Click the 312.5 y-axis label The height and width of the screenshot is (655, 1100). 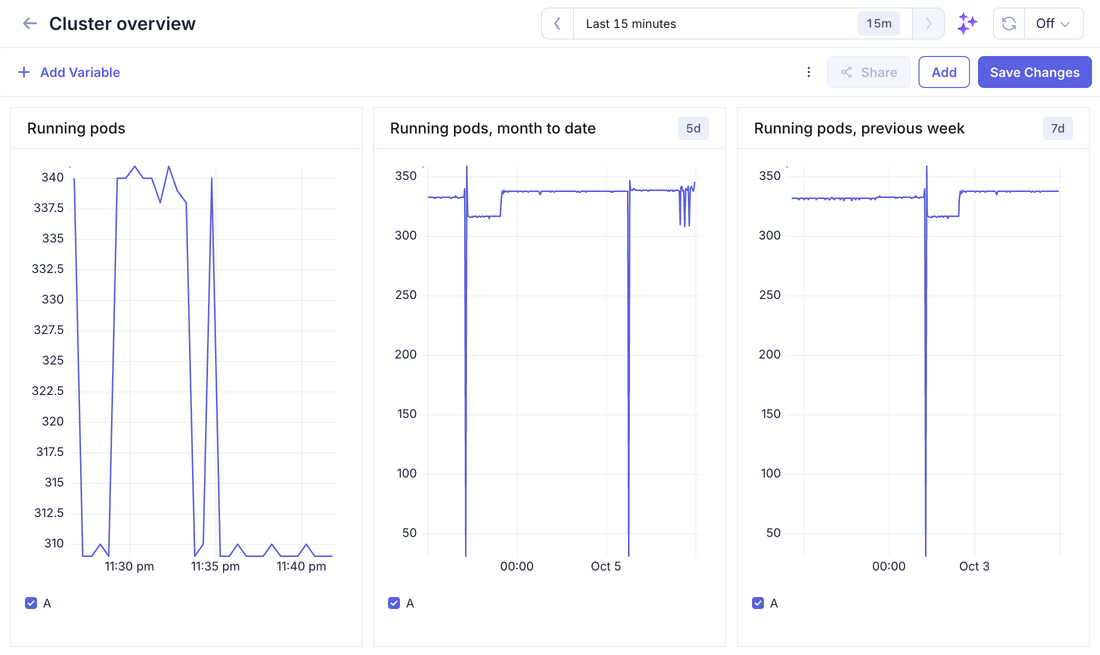click(x=48, y=513)
